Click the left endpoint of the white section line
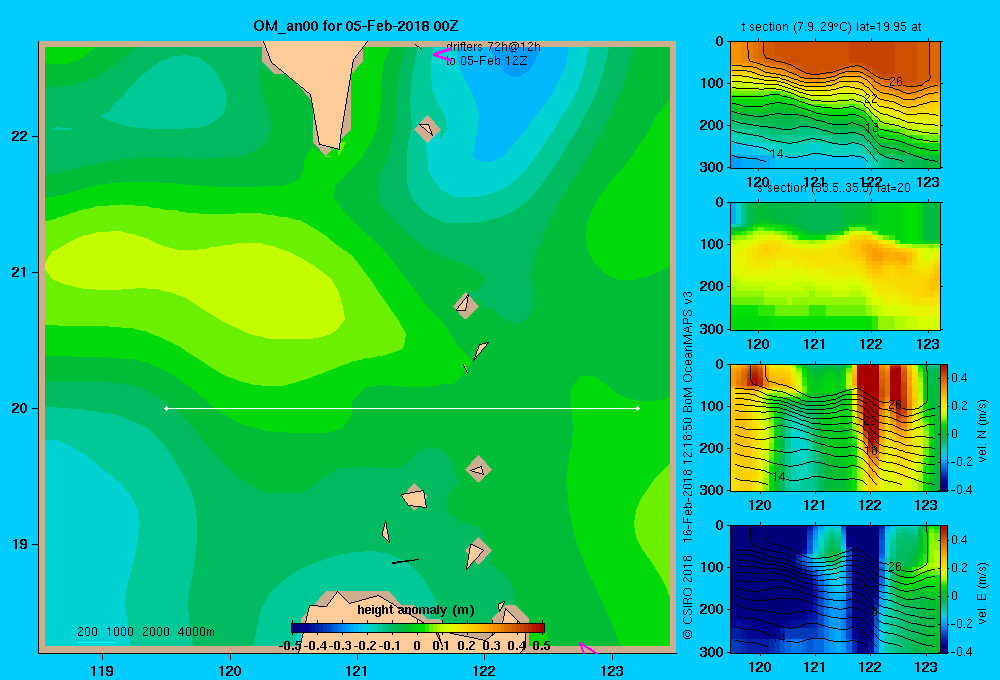The height and width of the screenshot is (680, 1000). click(166, 408)
